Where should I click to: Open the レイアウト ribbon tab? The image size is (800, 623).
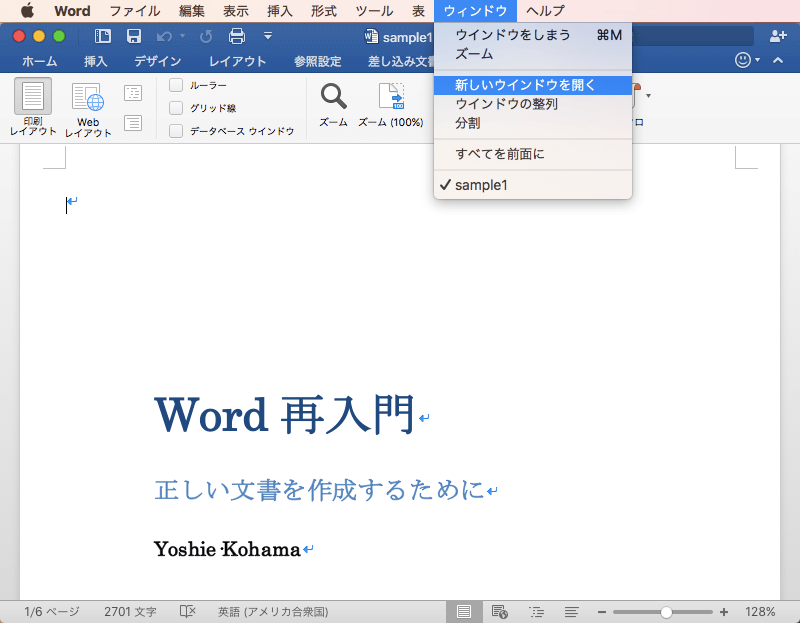pyautogui.click(x=237, y=61)
